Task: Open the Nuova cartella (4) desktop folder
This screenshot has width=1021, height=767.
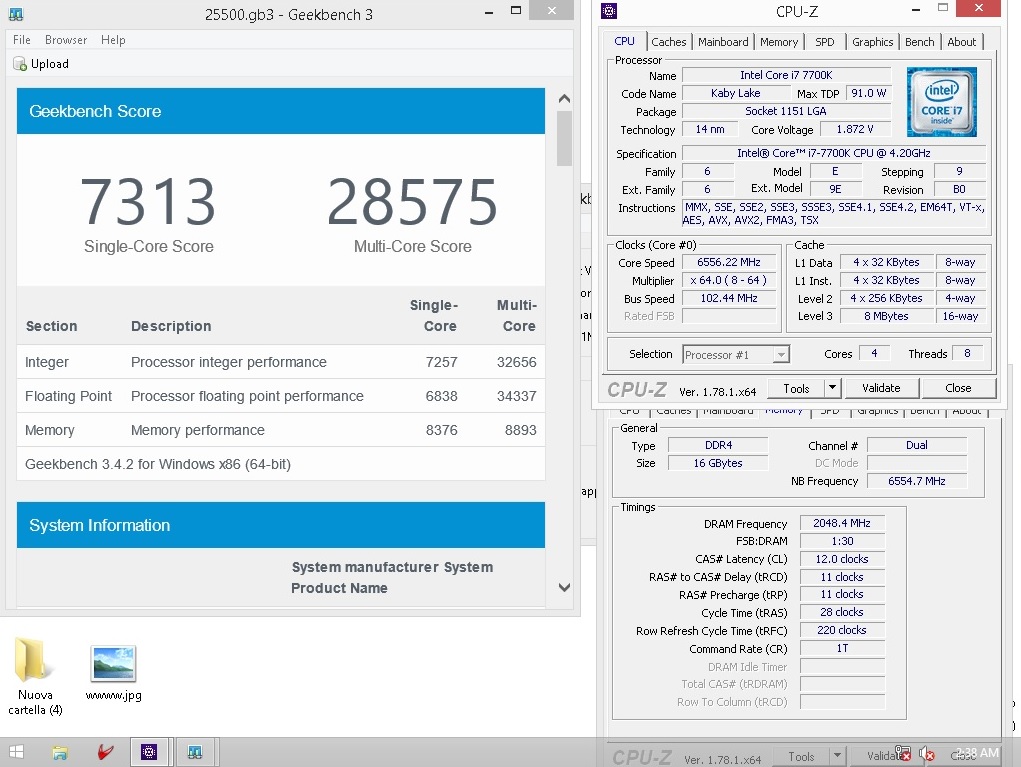Action: tap(35, 676)
